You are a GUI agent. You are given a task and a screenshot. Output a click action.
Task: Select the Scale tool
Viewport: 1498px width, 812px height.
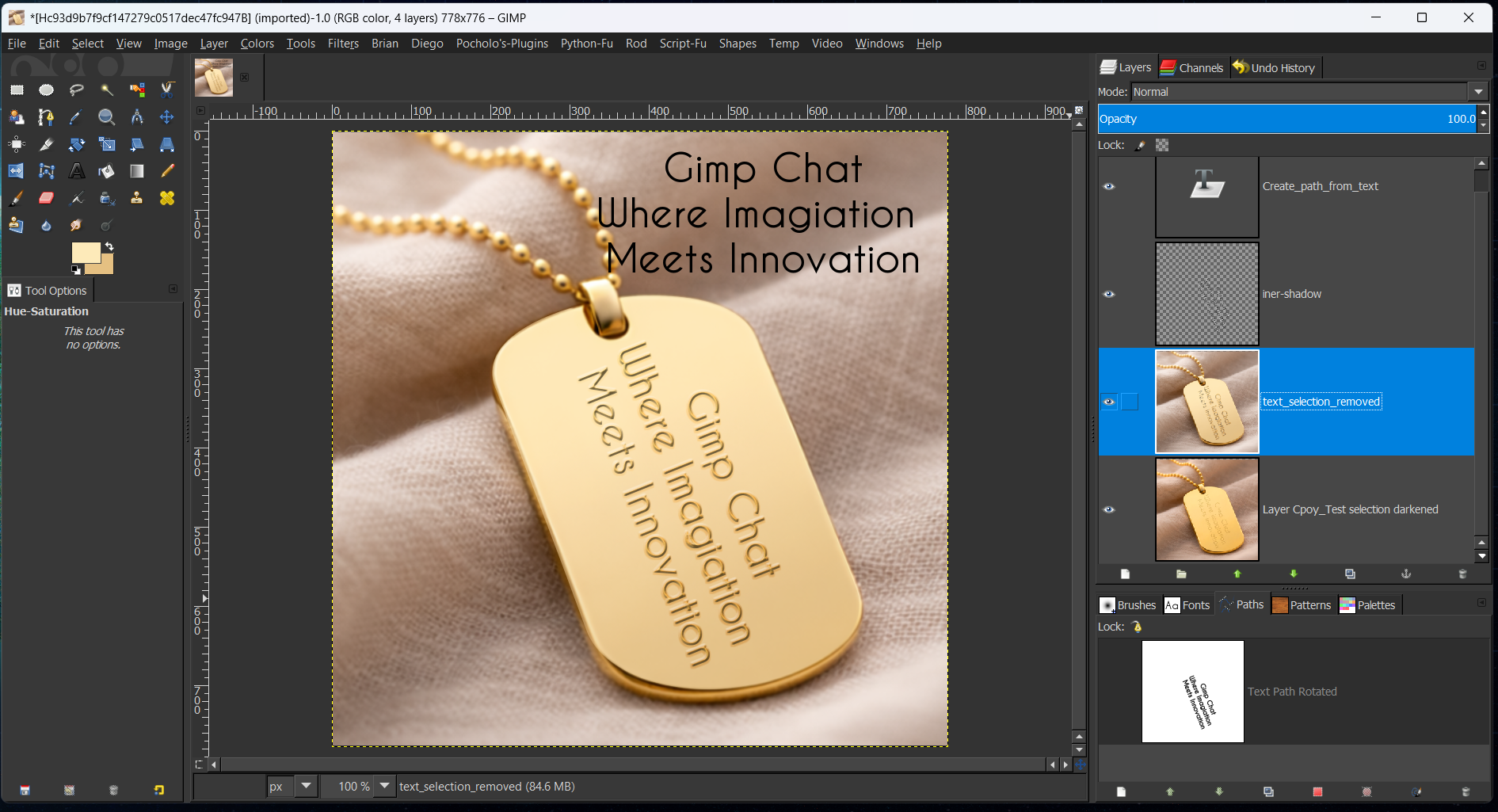107,144
